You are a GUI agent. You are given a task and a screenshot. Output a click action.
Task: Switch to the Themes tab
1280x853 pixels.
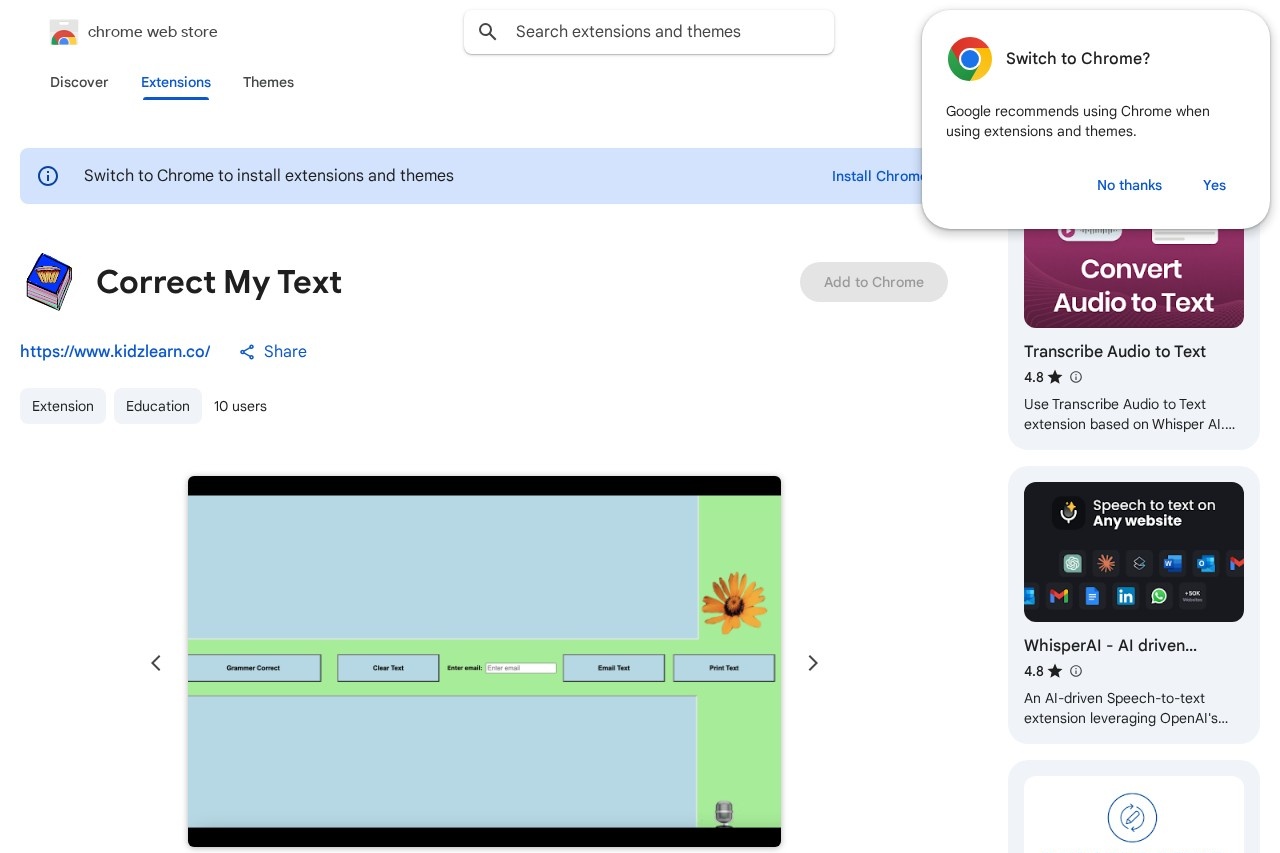[x=268, y=82]
